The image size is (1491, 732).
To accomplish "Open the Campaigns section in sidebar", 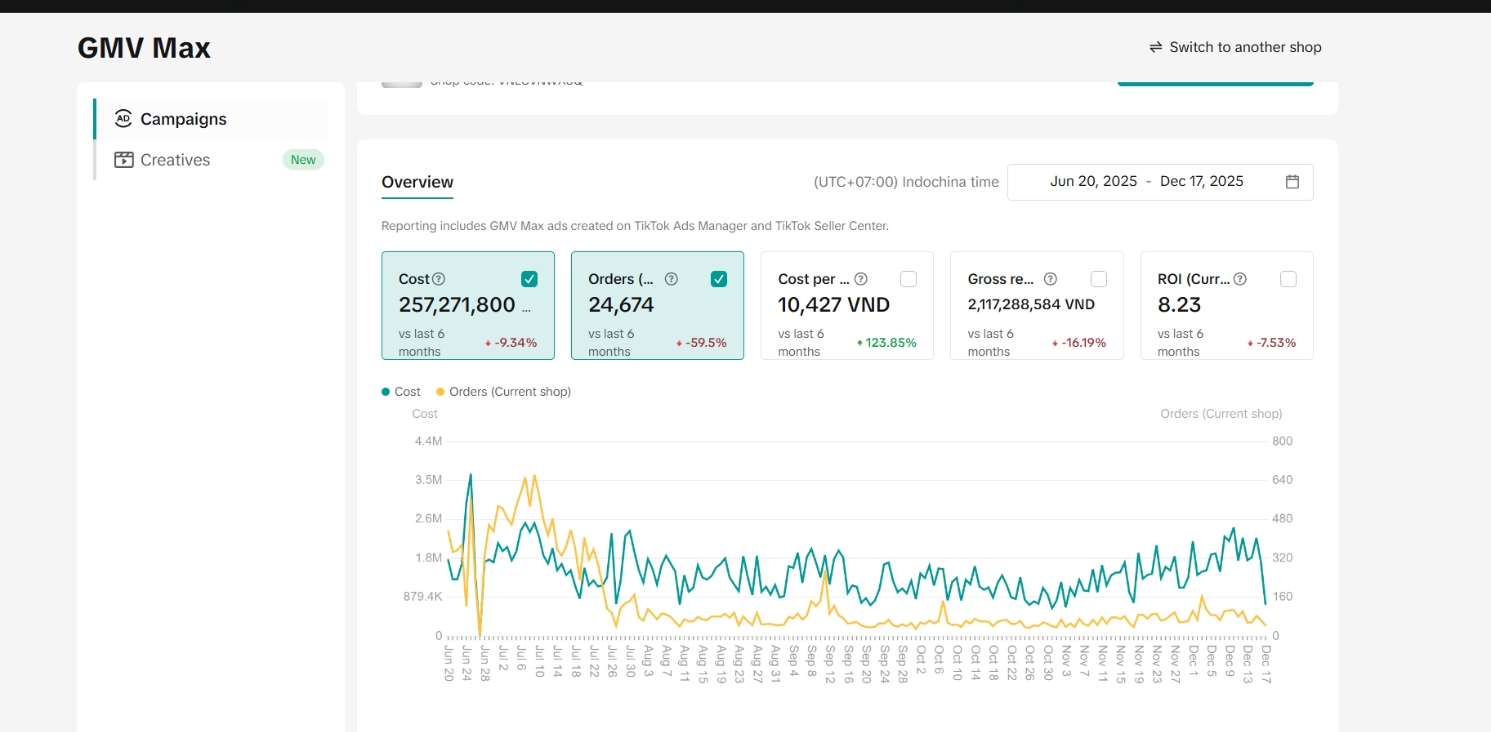I will coord(211,119).
